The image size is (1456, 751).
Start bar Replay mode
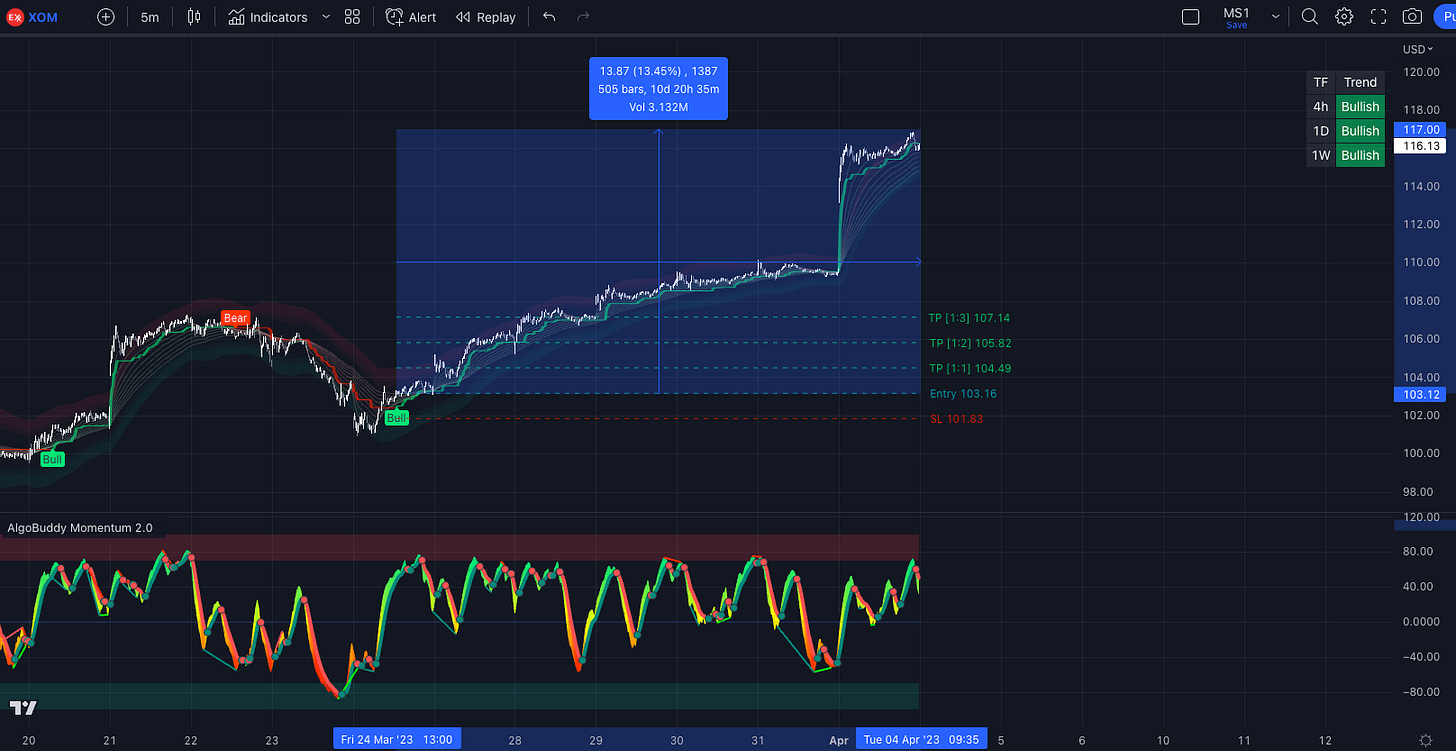[486, 17]
